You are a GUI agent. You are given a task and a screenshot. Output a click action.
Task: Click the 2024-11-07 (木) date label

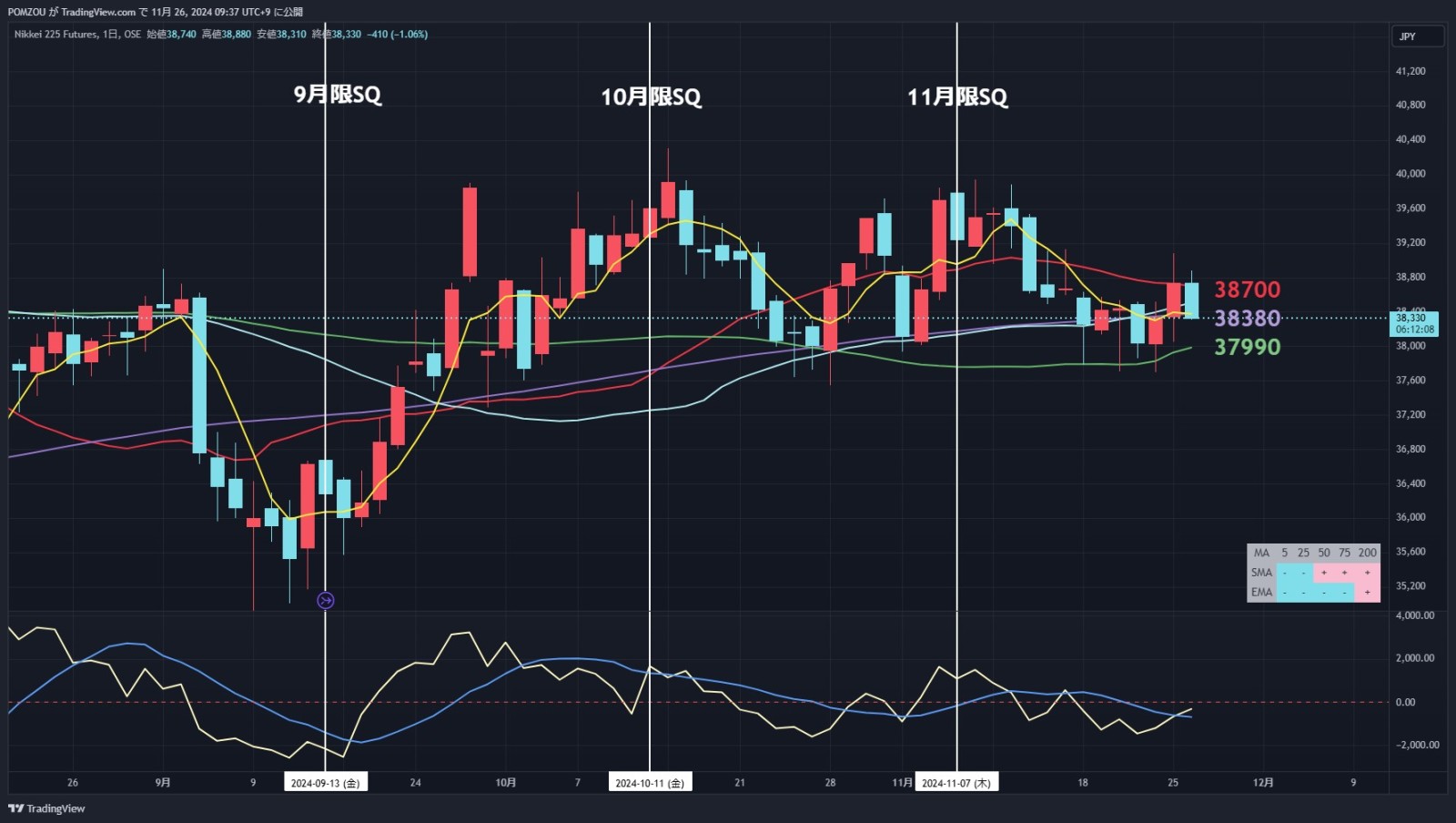(x=956, y=782)
